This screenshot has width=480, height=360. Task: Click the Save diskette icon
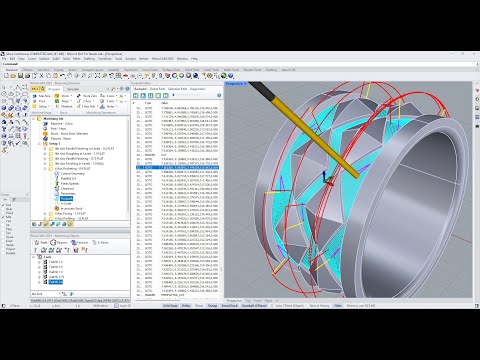pyautogui.click(x=20, y=76)
